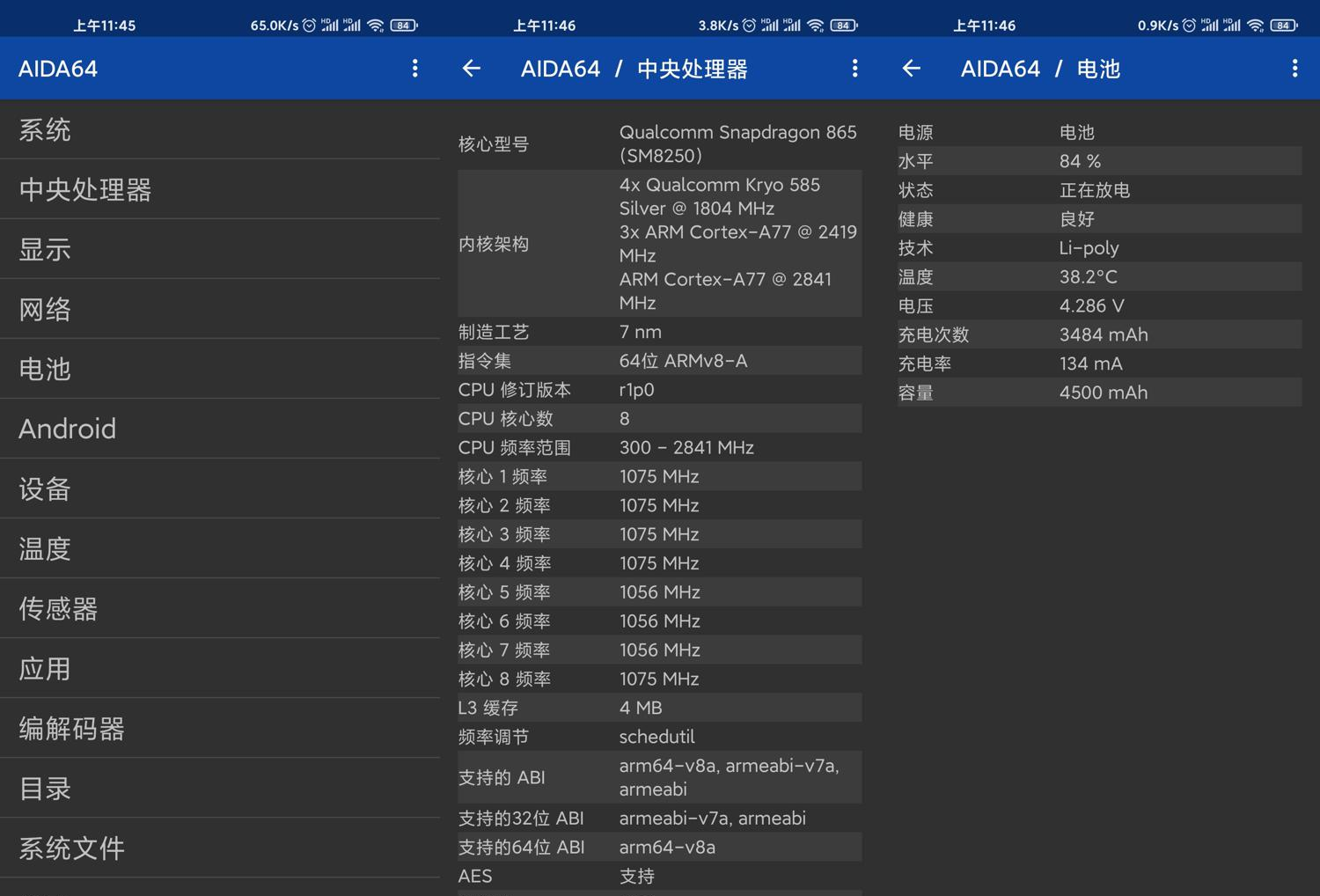Go to the 电池 menu entry
This screenshot has height=896, width=1320.
[220, 370]
